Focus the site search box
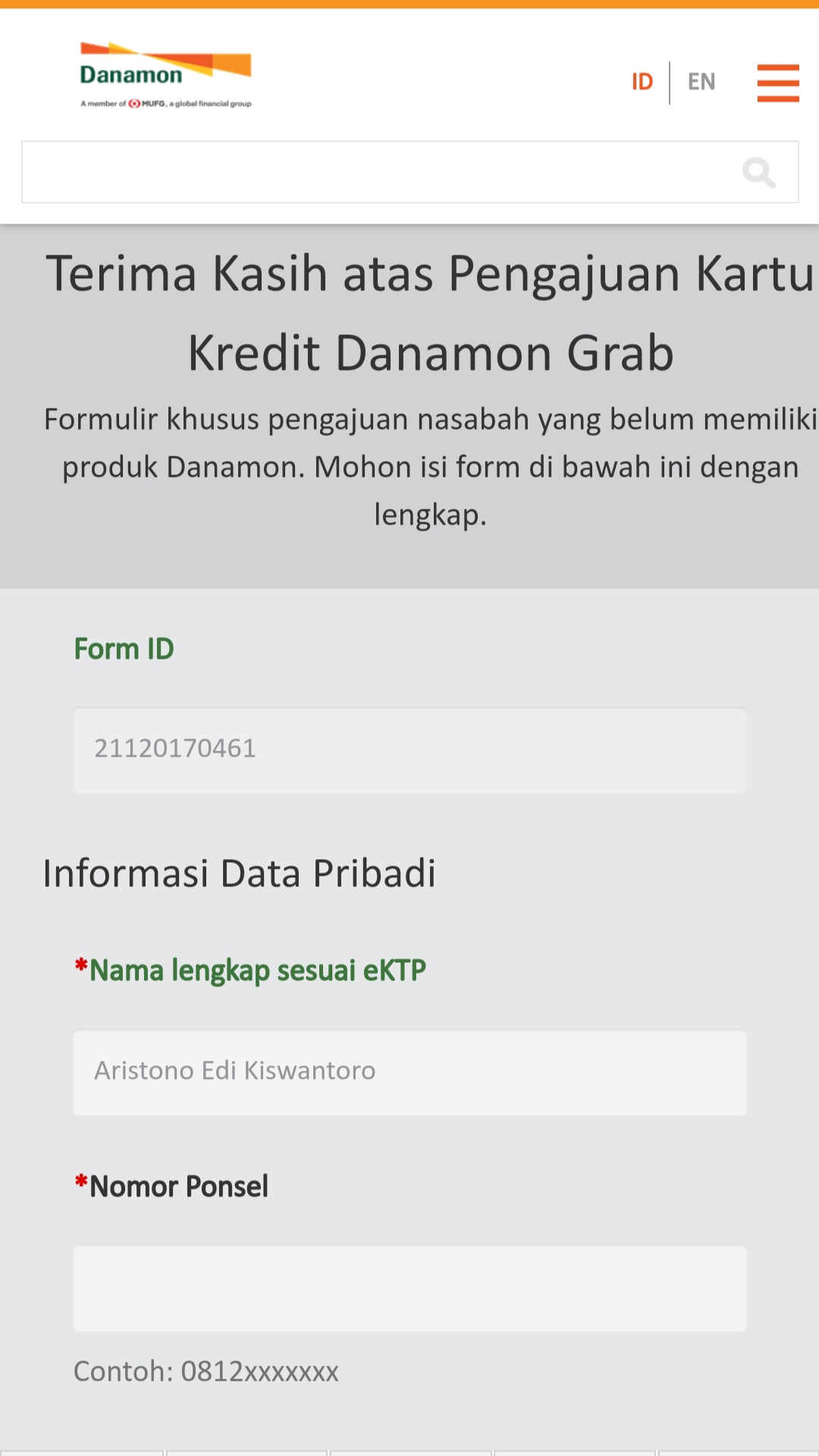Image resolution: width=819 pixels, height=1456 pixels. point(409,172)
